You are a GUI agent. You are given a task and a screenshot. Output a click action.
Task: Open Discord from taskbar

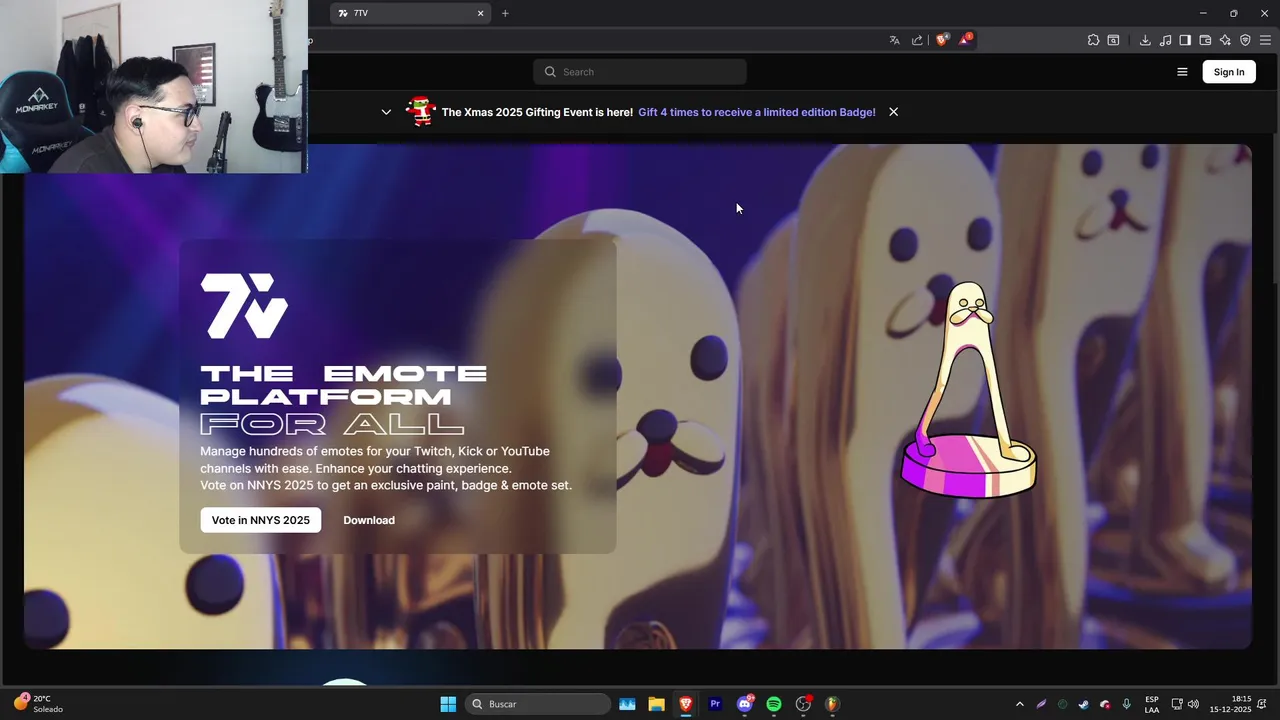click(x=745, y=704)
